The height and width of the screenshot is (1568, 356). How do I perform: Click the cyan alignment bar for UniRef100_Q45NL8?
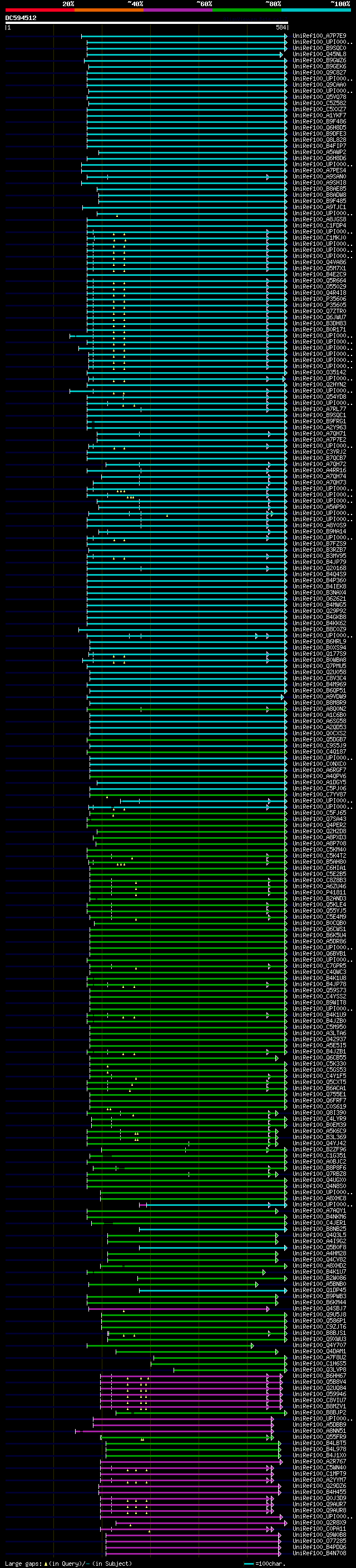tap(184, 55)
